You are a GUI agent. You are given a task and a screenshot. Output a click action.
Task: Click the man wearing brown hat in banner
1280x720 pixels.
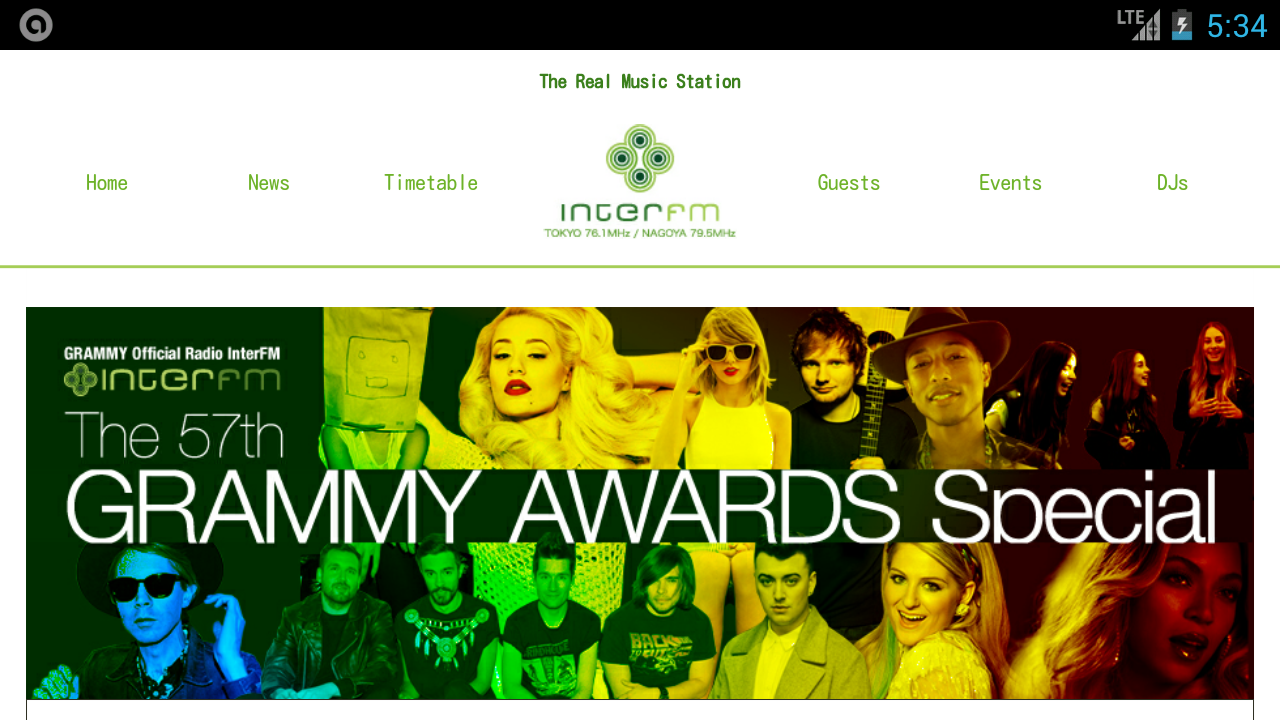937,385
